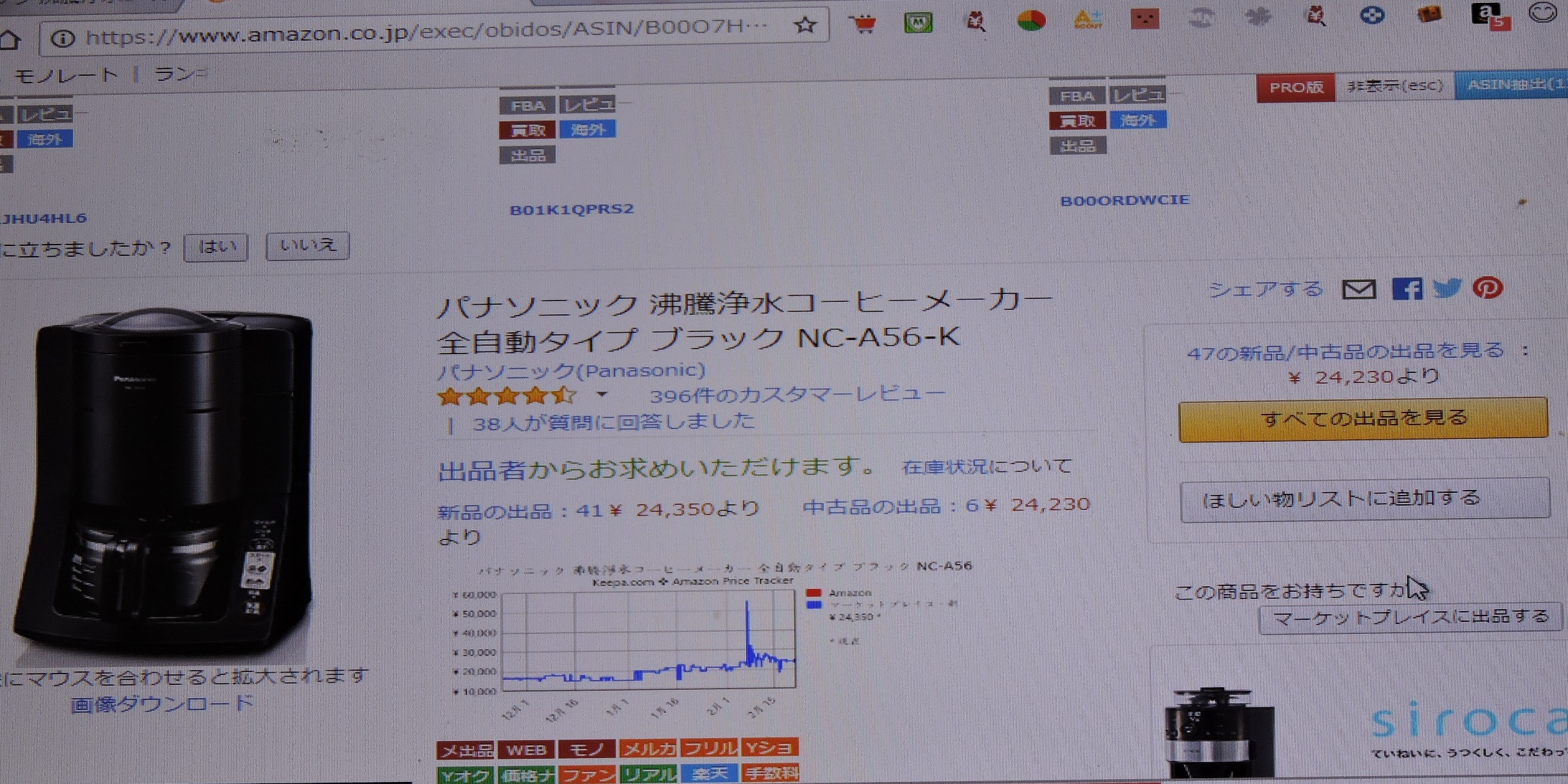Click the メルカ shortcut button
The image size is (1568, 784).
(648, 748)
